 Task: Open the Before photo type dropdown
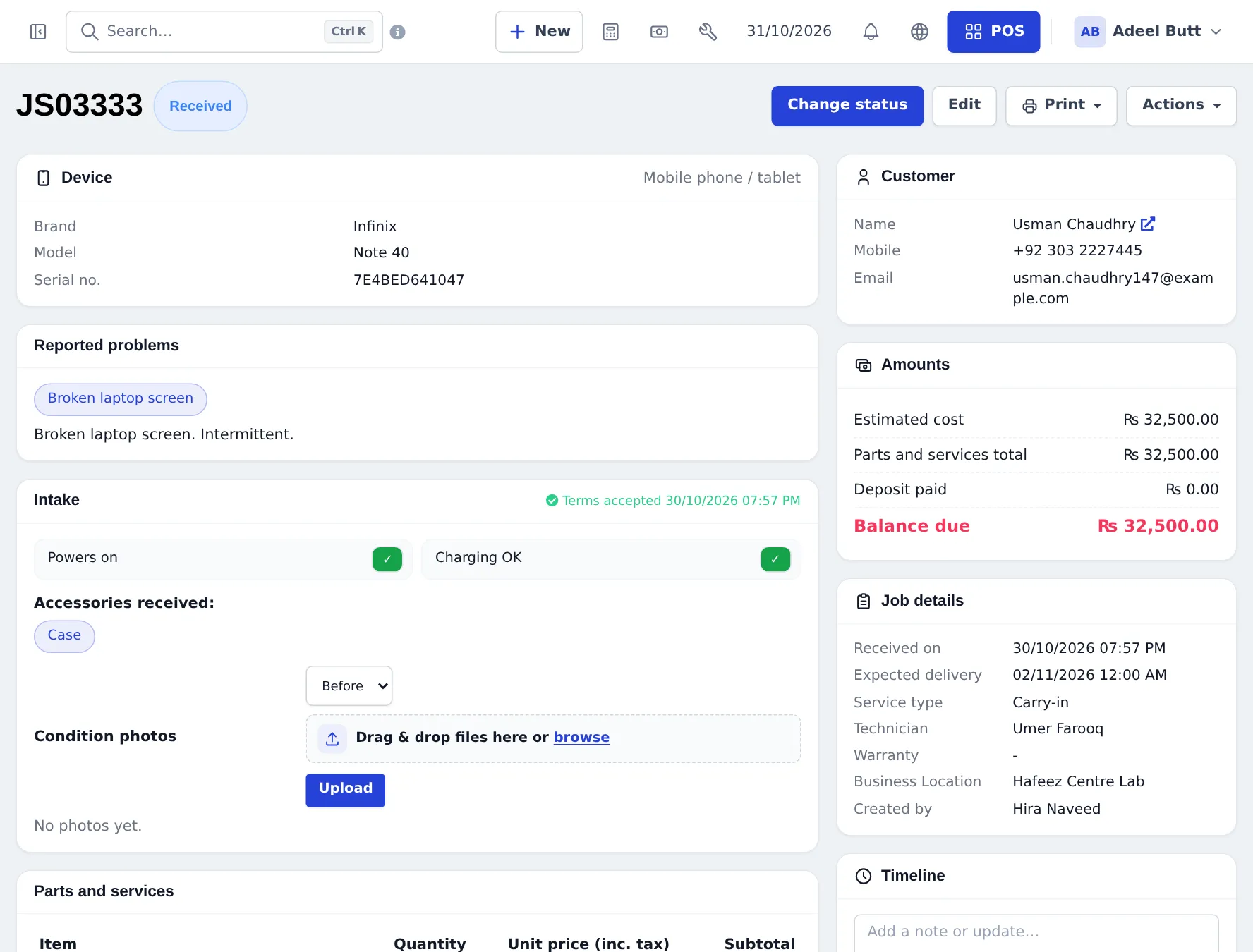coord(349,685)
